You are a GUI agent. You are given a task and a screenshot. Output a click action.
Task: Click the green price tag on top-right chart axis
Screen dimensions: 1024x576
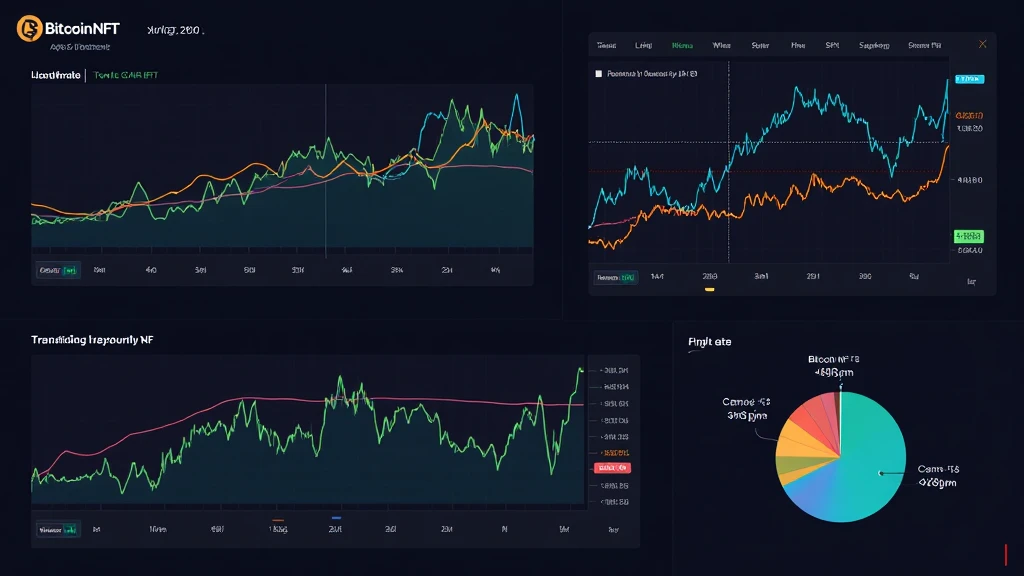pyautogui.click(x=969, y=237)
